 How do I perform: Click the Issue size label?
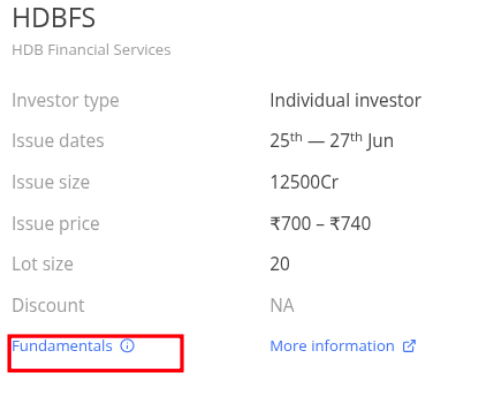(x=51, y=182)
